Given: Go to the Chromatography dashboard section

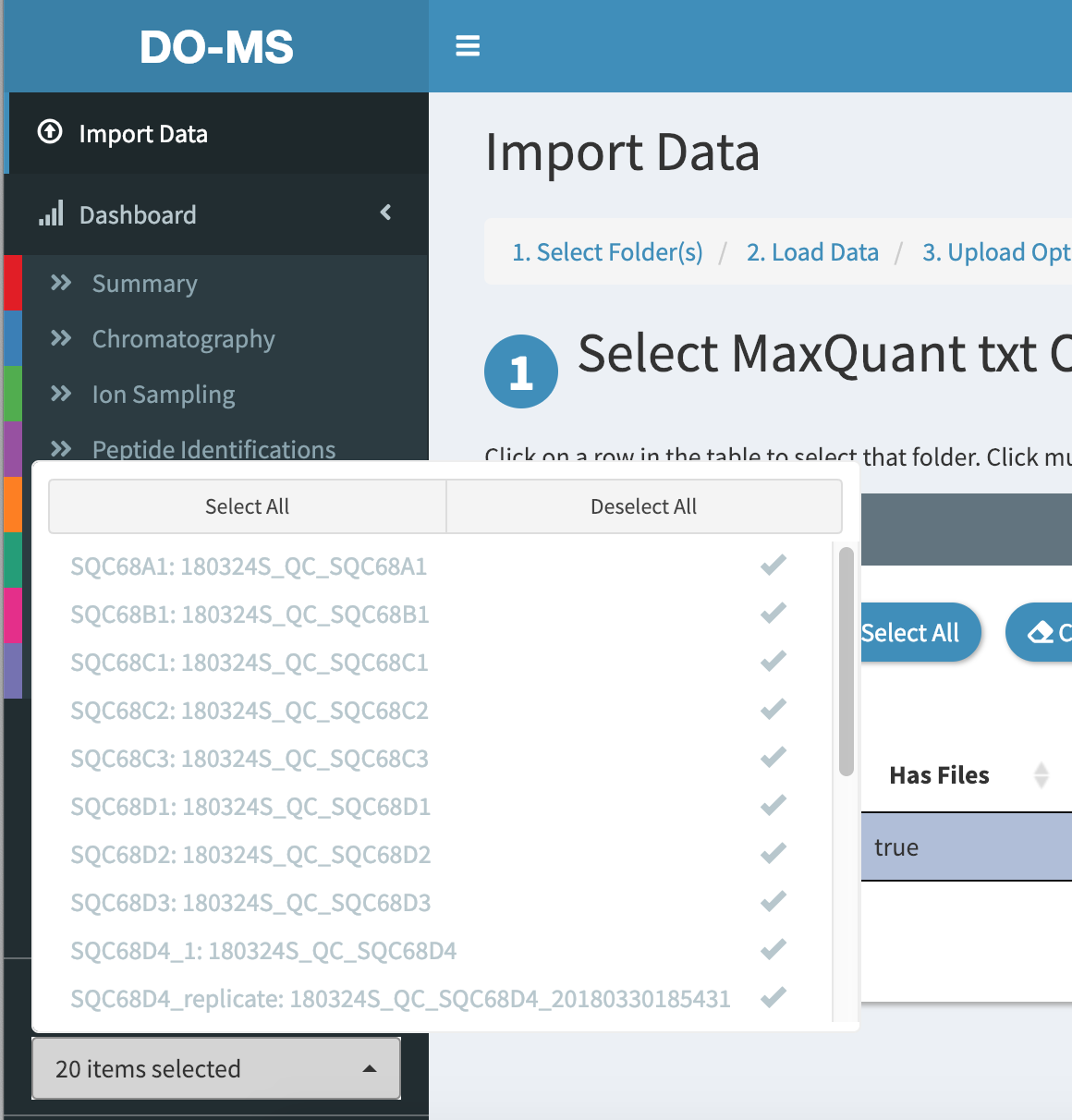Looking at the screenshot, I should (183, 339).
